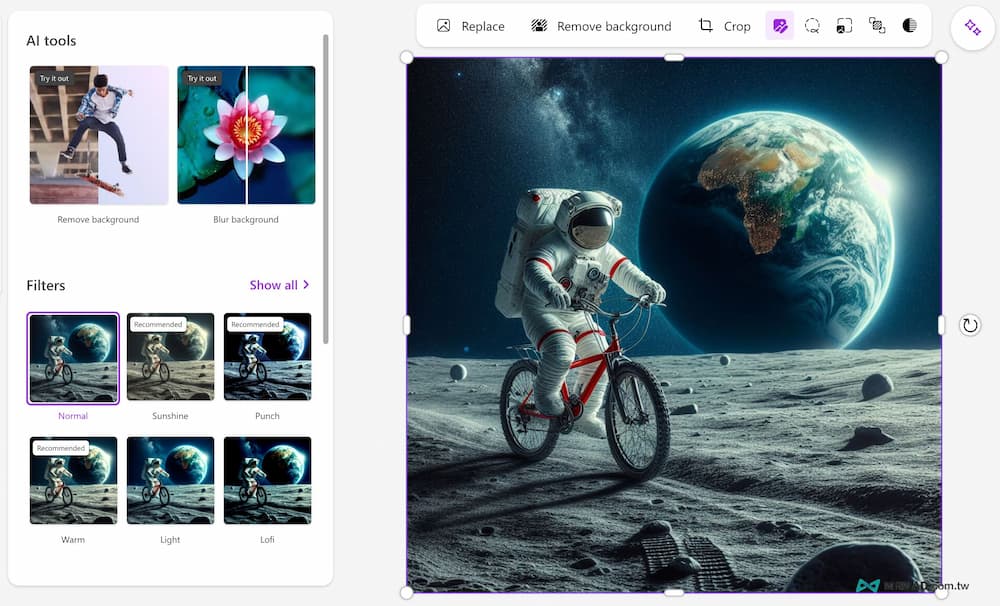Choose the Light filter
1000x606 pixels.
coord(170,481)
